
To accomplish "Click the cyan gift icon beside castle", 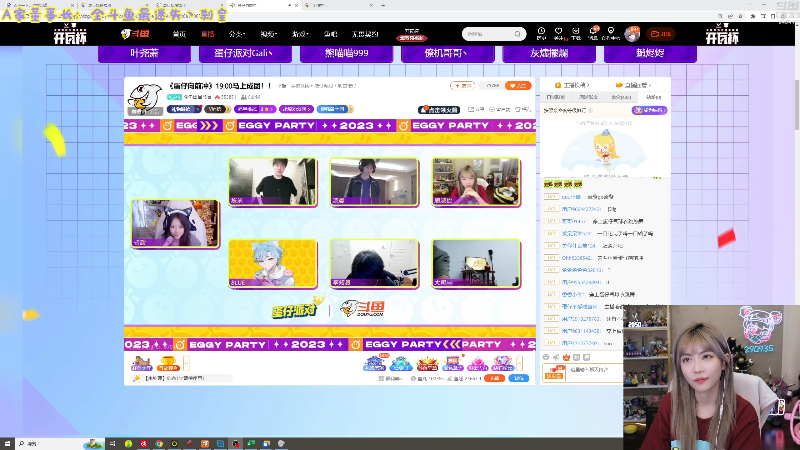I will tap(401, 363).
